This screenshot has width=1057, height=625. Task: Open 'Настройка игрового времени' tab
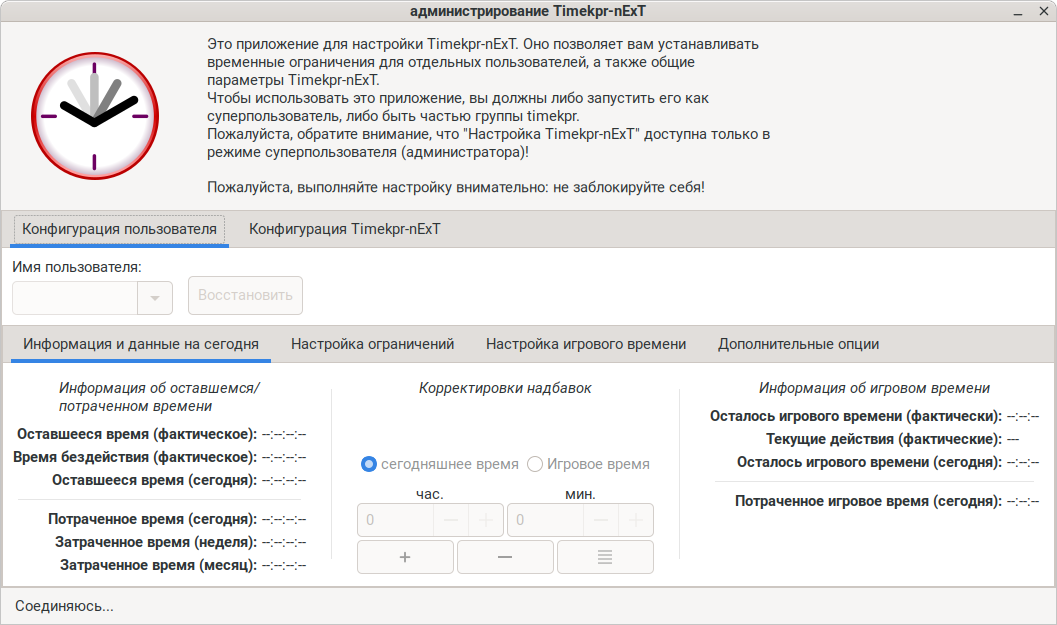(586, 344)
